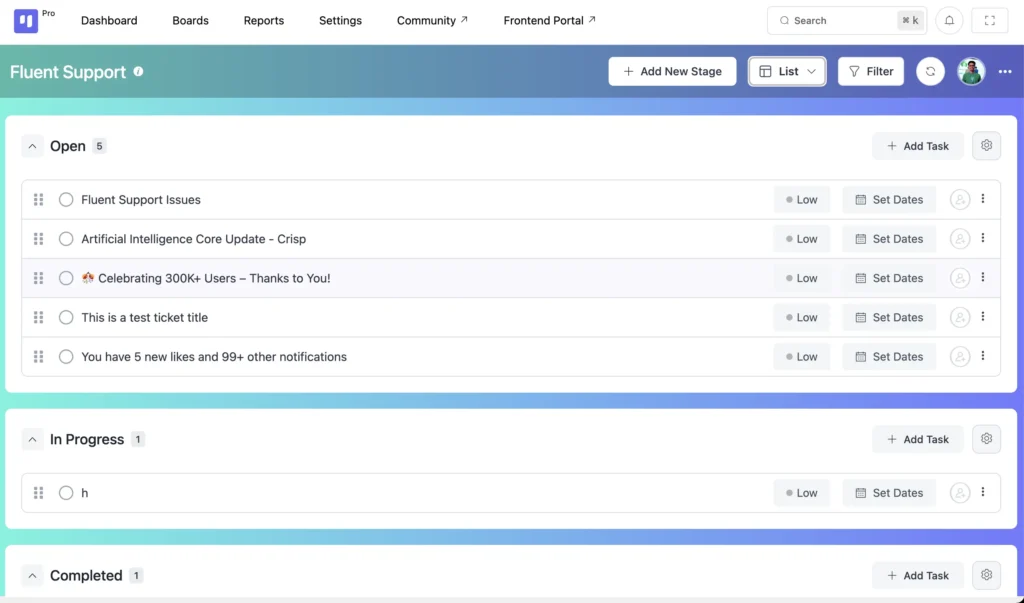Collapse the Open stage

pos(32,146)
